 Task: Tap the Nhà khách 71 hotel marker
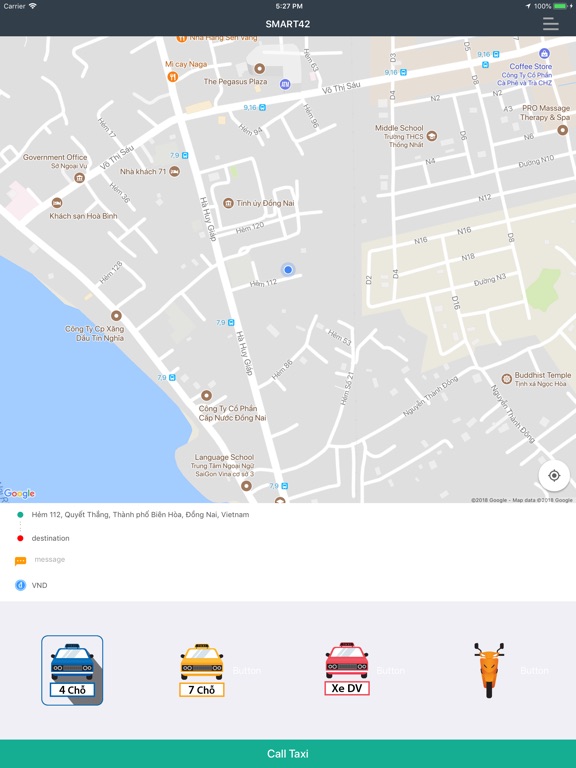[x=174, y=171]
